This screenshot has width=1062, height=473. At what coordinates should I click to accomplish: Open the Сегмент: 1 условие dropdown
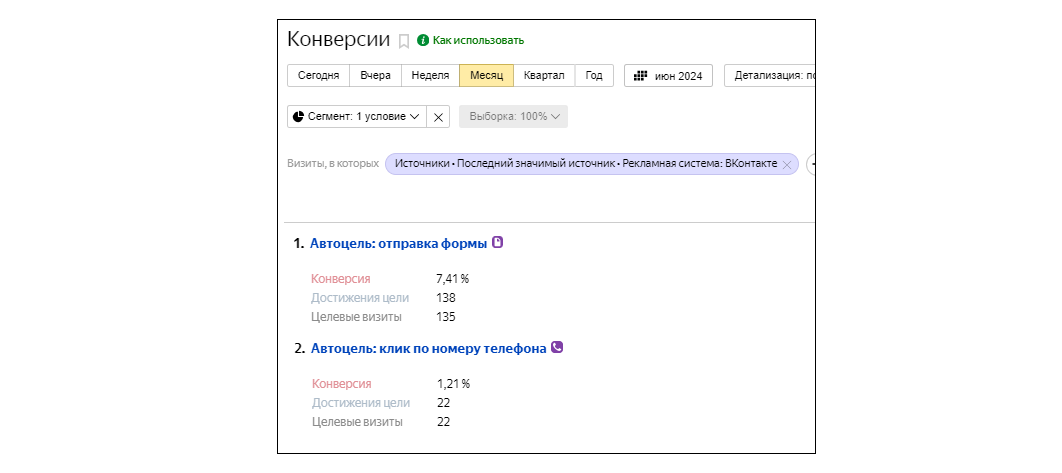(356, 116)
